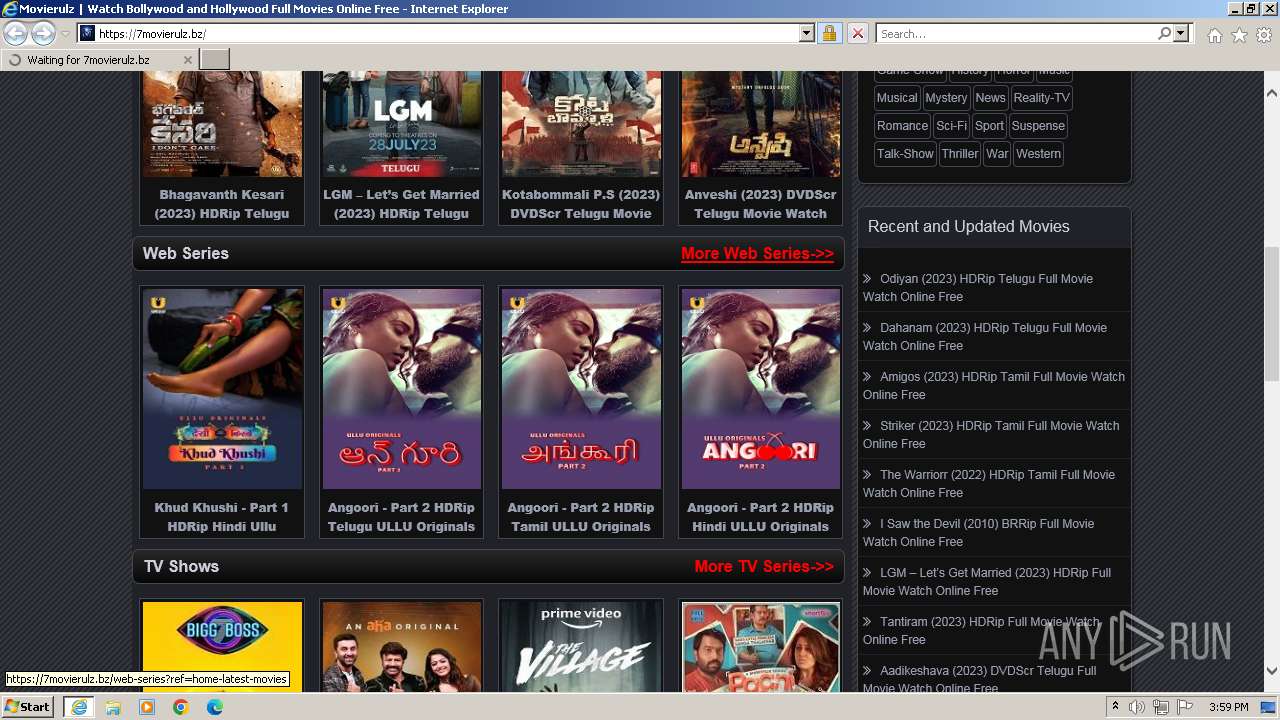The height and width of the screenshot is (720, 1280).
Task: Open the Bigg Boss TV show thumbnail
Action: [222, 646]
